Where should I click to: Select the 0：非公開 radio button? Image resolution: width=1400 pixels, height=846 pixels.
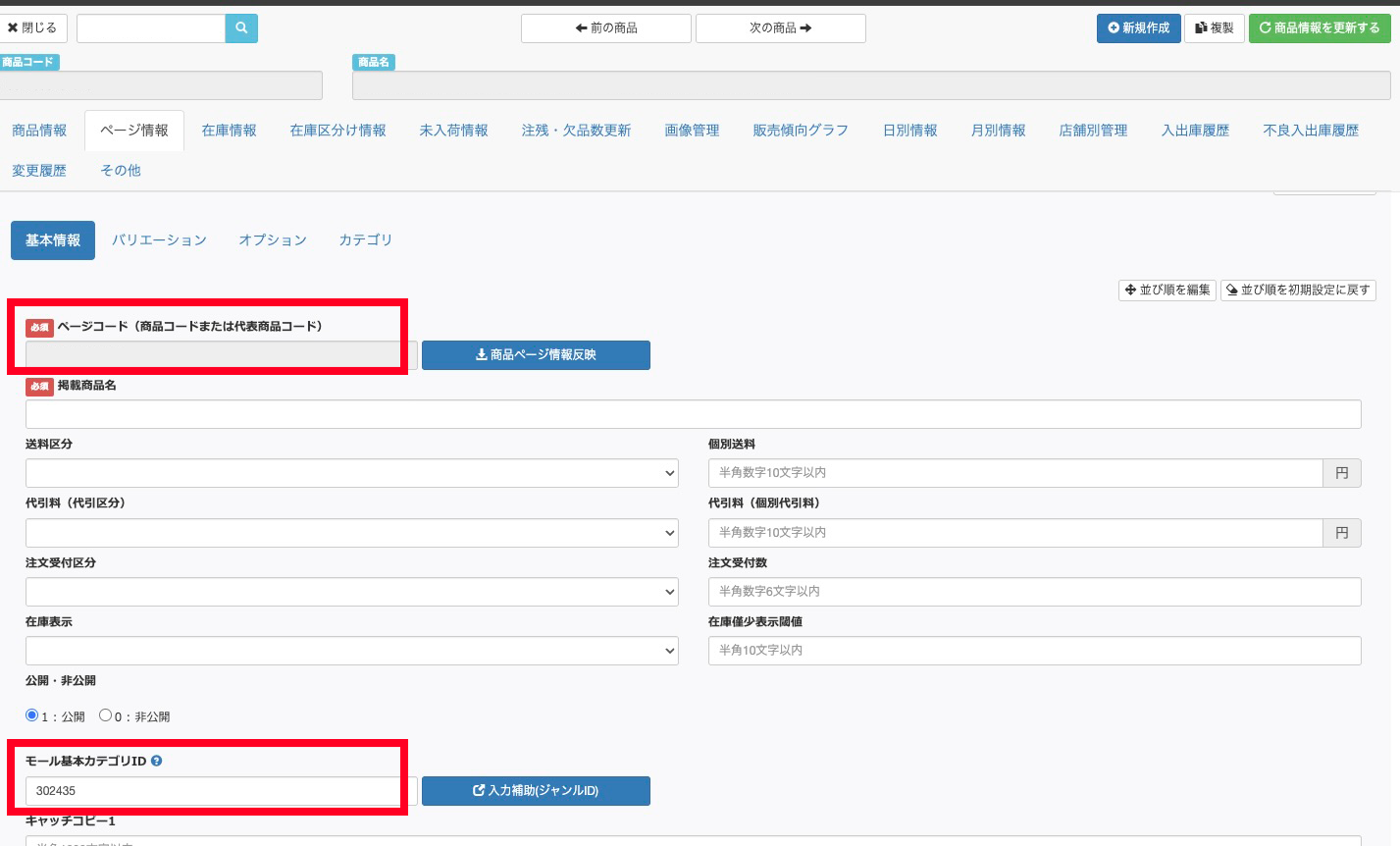[105, 715]
